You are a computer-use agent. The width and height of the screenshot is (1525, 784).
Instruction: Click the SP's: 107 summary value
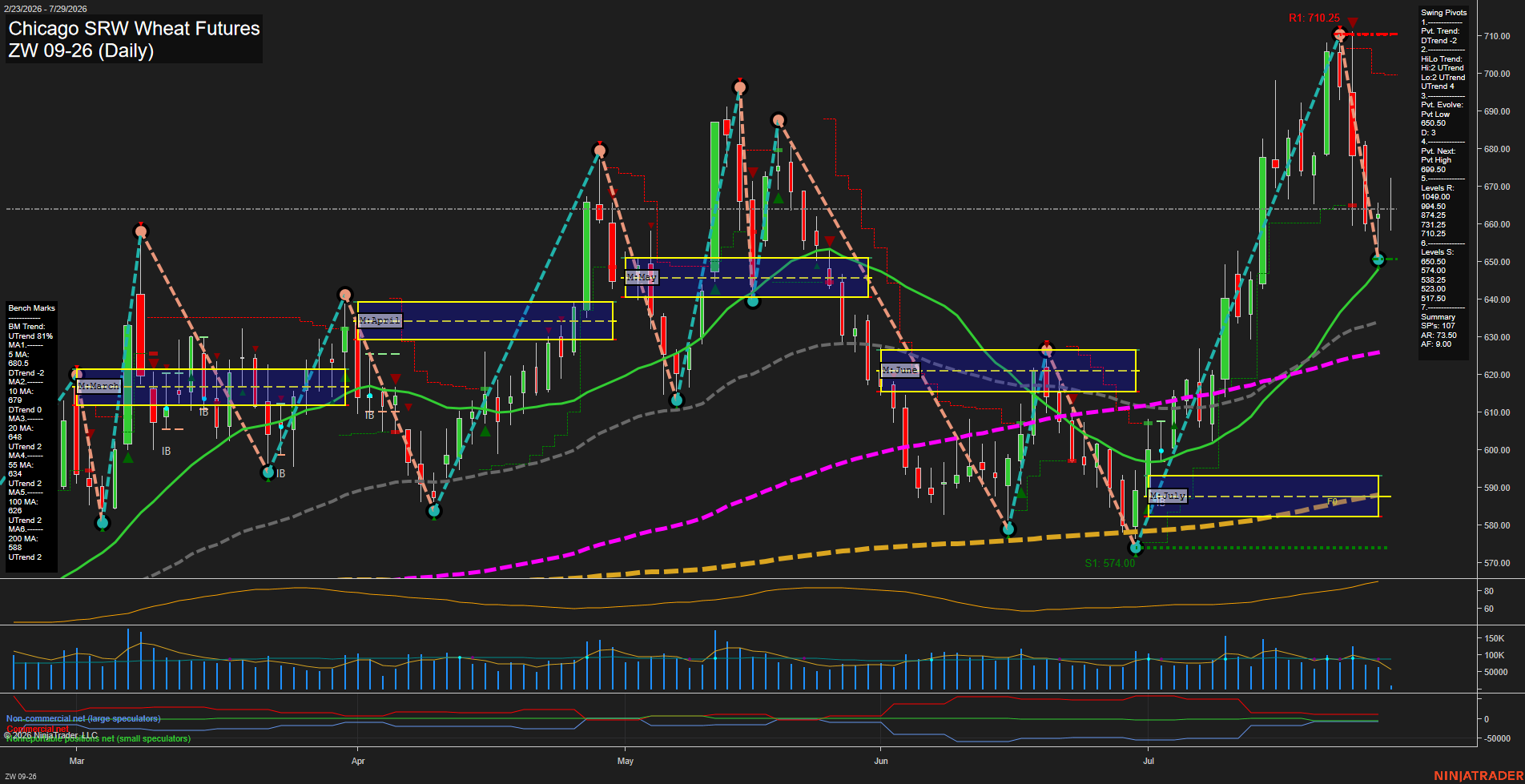(1438, 326)
